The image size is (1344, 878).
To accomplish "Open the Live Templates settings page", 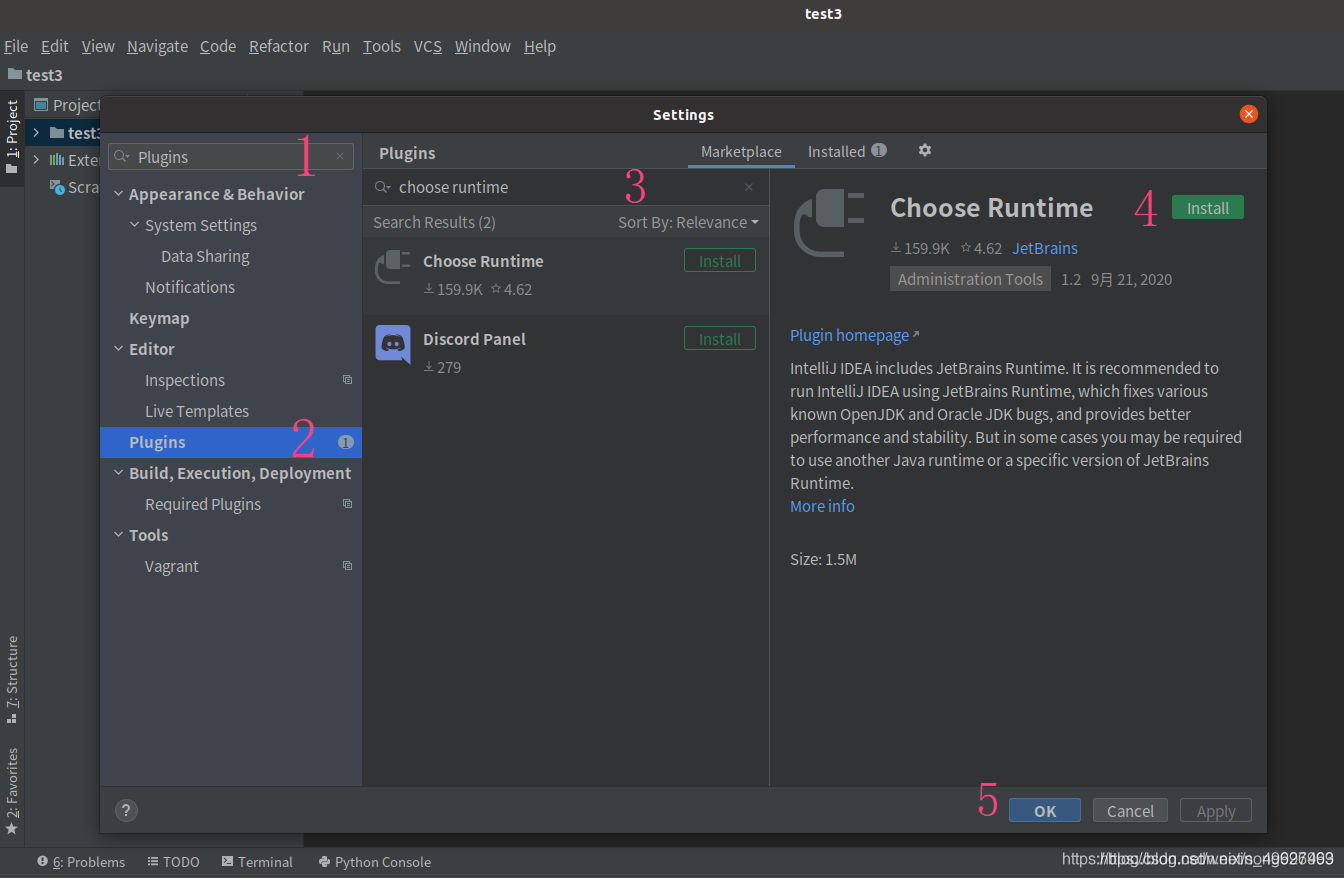I will pyautogui.click(x=197, y=411).
